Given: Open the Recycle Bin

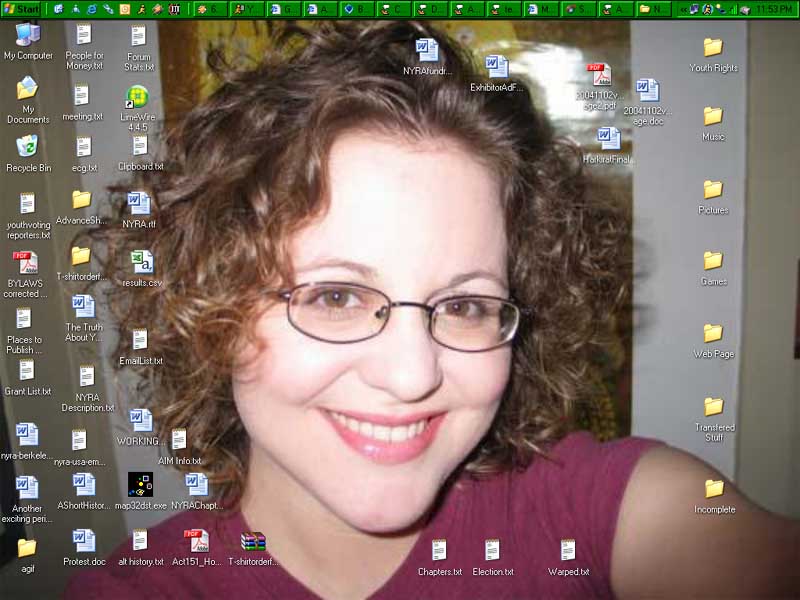Looking at the screenshot, I should (x=27, y=146).
